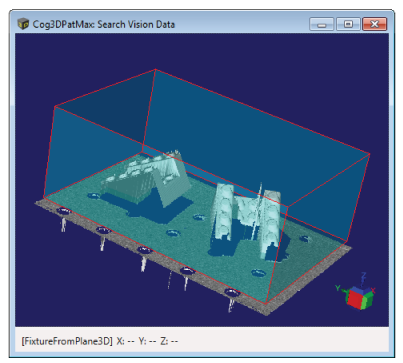Screen dimensions: 403x363
Task: Click the [FixtureFromPlane3D] status label
Action: (67, 341)
